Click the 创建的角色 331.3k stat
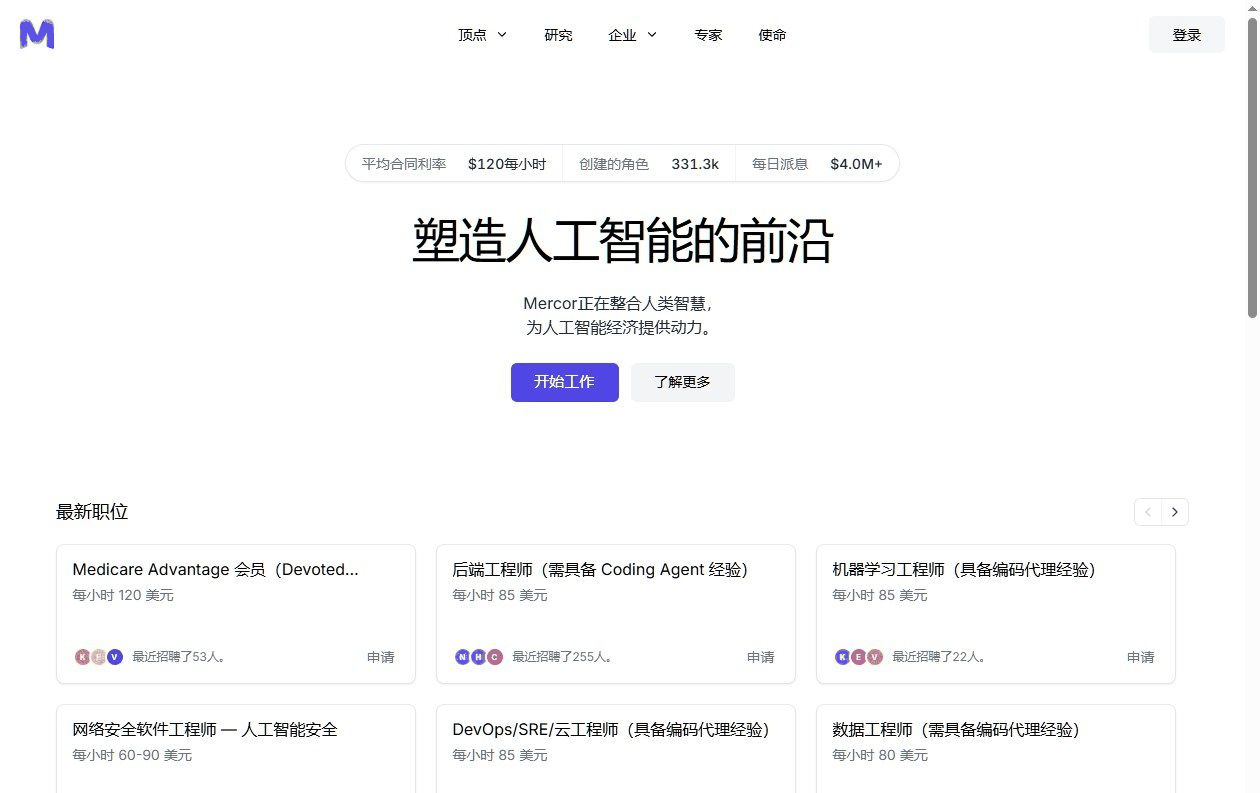Viewport: 1260px width, 793px height. (649, 164)
